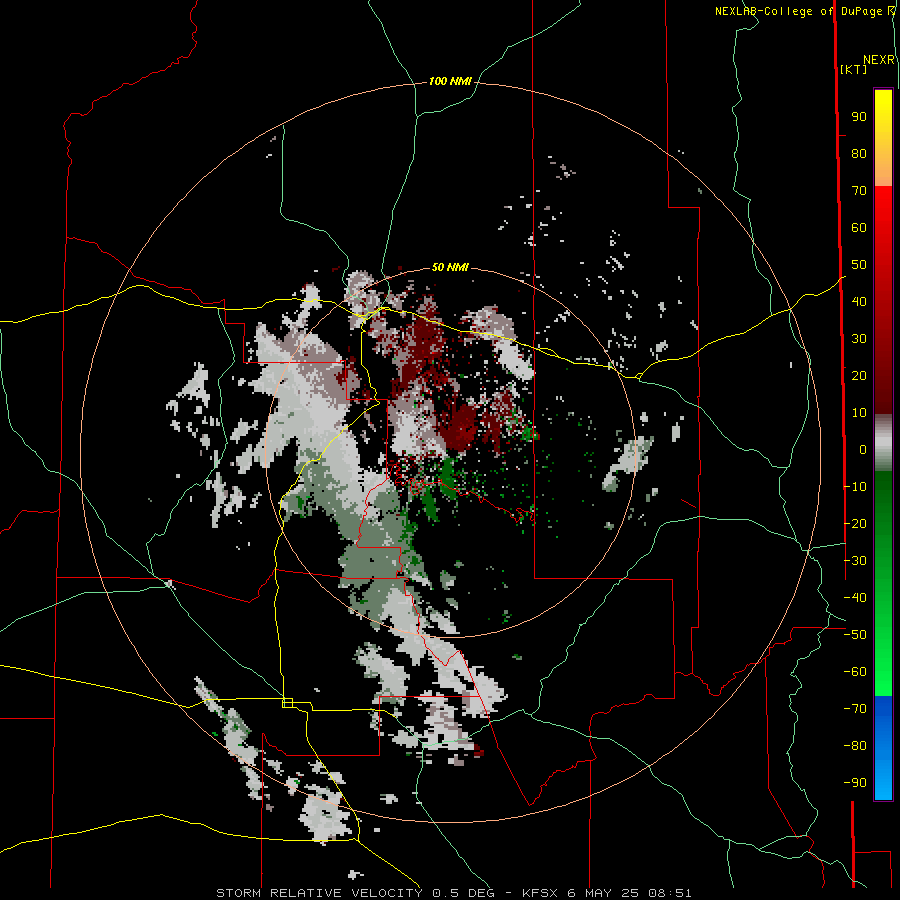
Task: Click the 80 value on the velocity scale
Action: coord(859,154)
